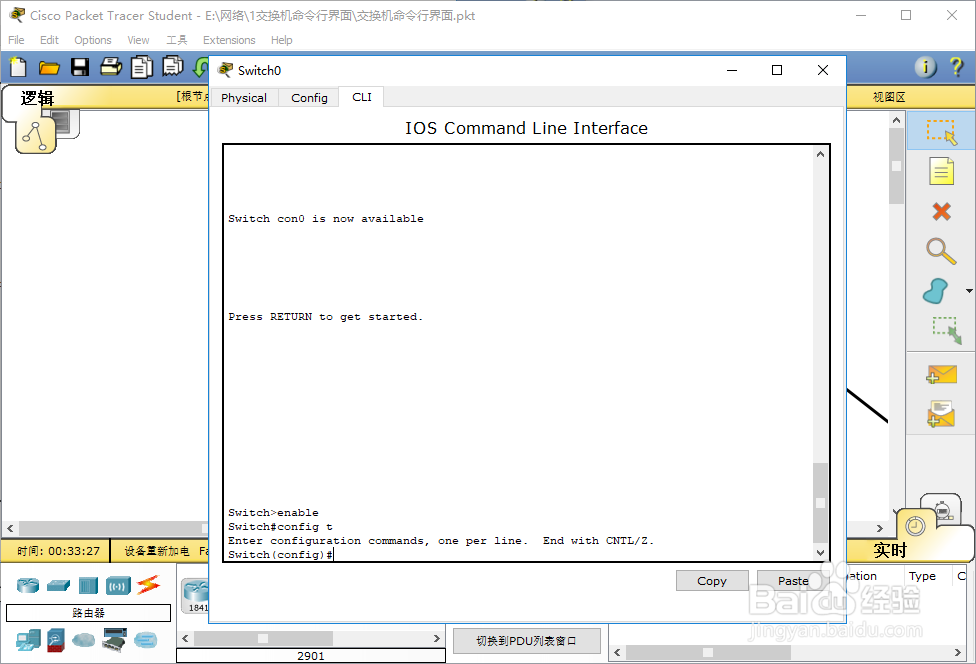Click the Add Complex PDU envelope icon

click(941, 414)
